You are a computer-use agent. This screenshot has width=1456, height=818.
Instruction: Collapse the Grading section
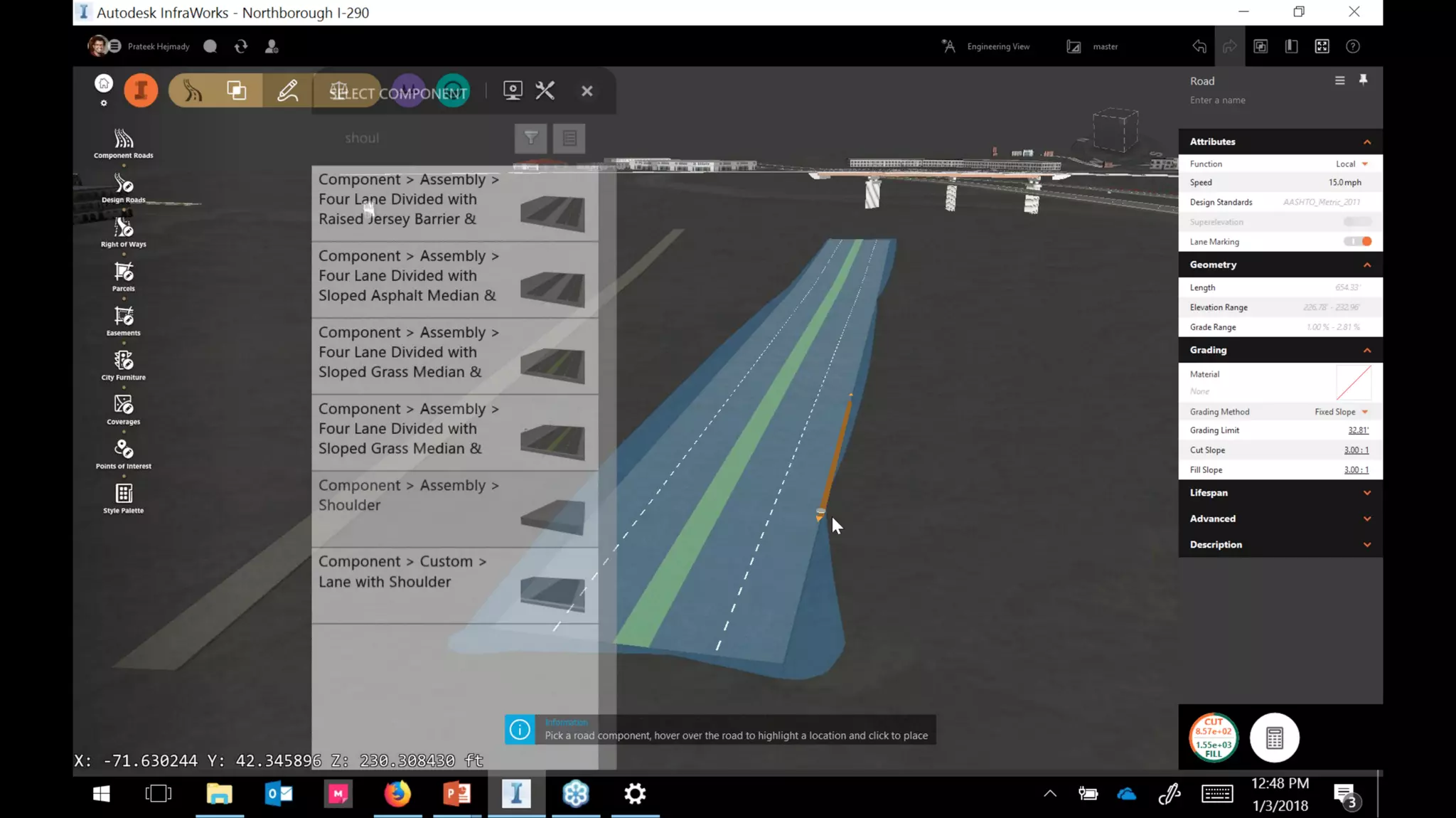(1367, 351)
